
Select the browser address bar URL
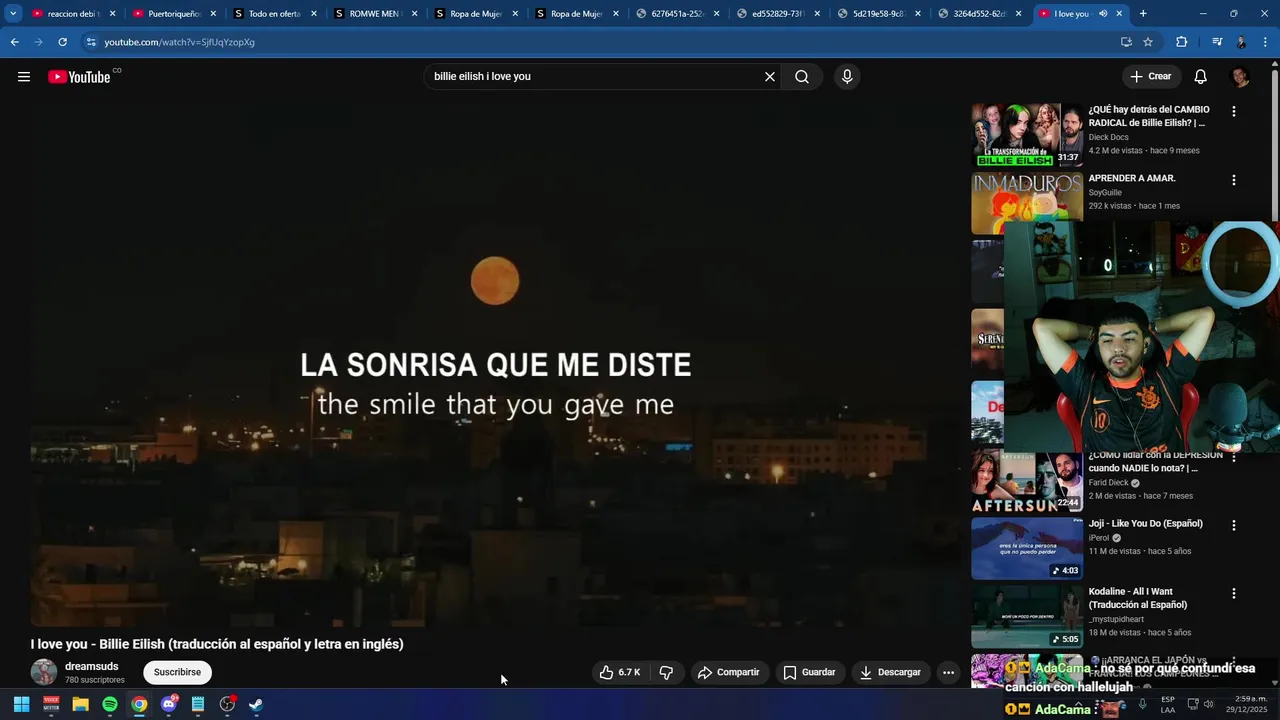tap(180, 42)
